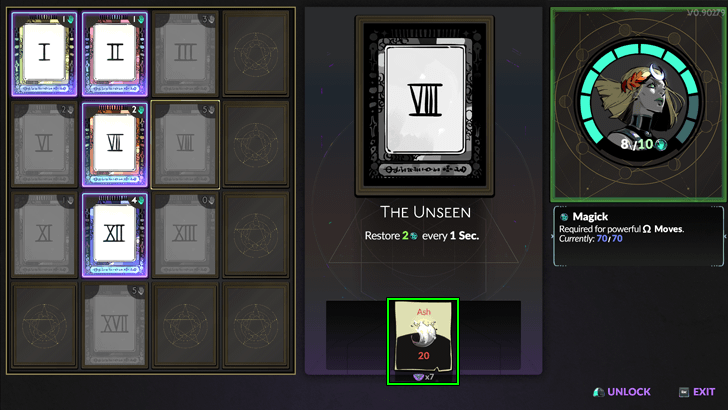Select the locked Arcana card XIII
Screen dimensions: 728x410
(185, 235)
